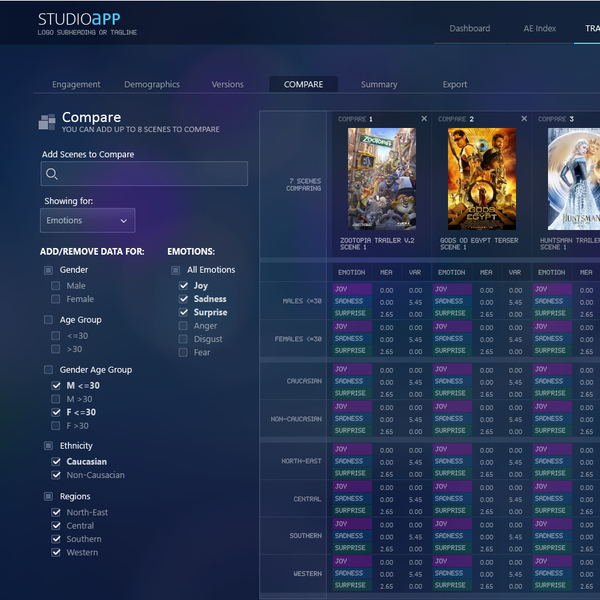Click the EMOTION column header under Compare 1
This screenshot has height=600, width=600.
(352, 272)
